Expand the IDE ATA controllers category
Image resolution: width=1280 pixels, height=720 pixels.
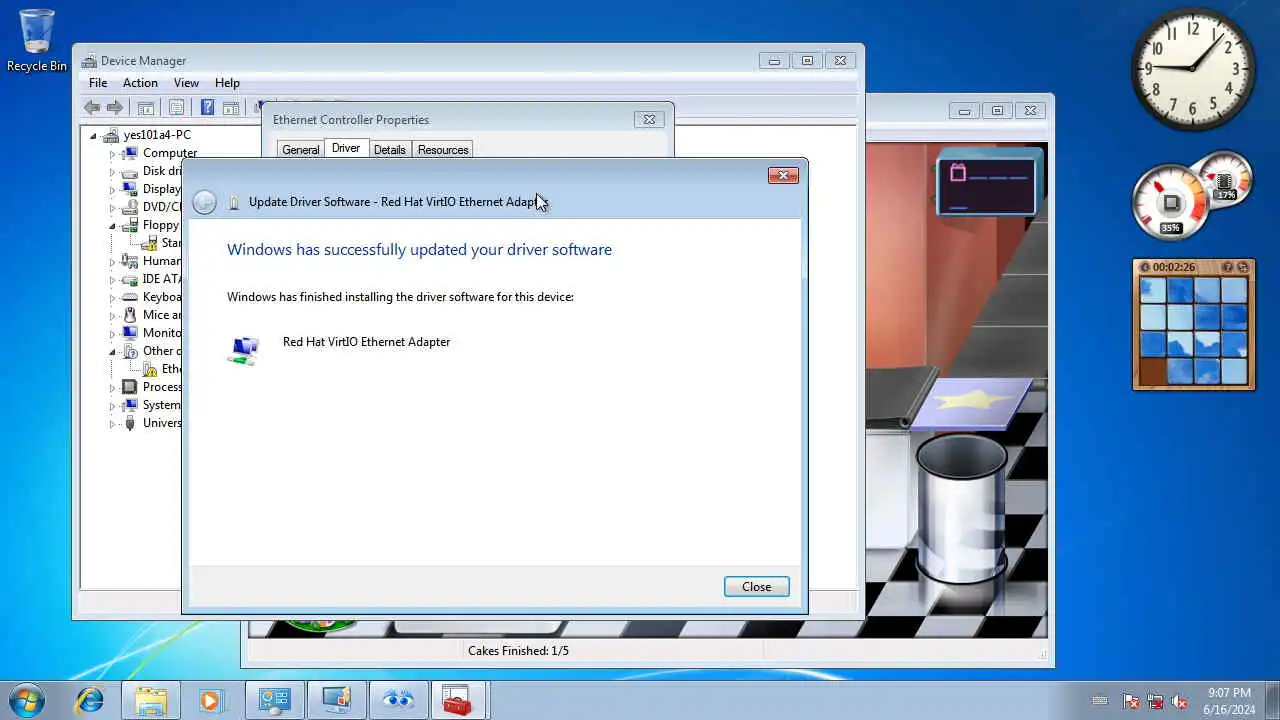112,280
